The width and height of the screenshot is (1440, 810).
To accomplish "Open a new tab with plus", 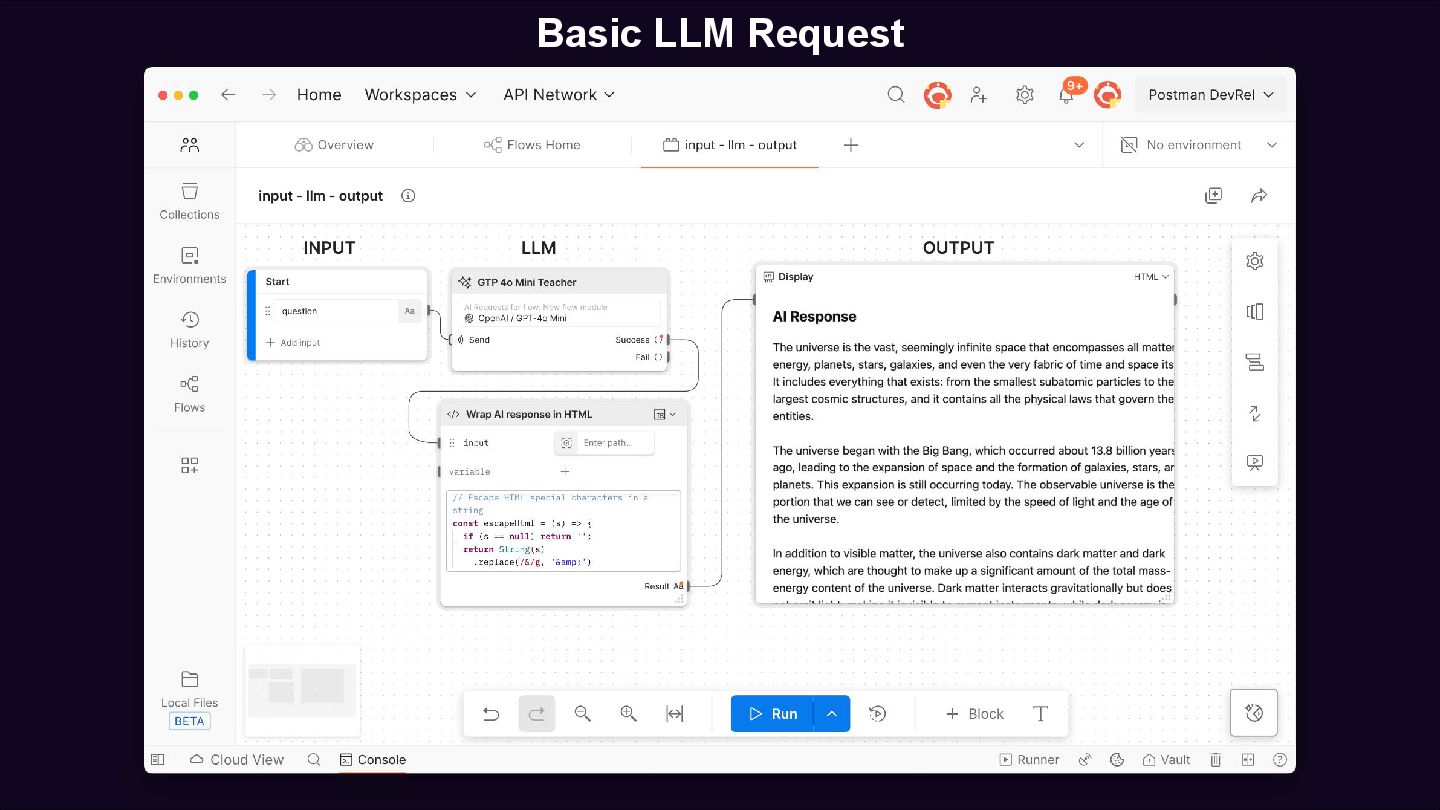I will click(851, 145).
